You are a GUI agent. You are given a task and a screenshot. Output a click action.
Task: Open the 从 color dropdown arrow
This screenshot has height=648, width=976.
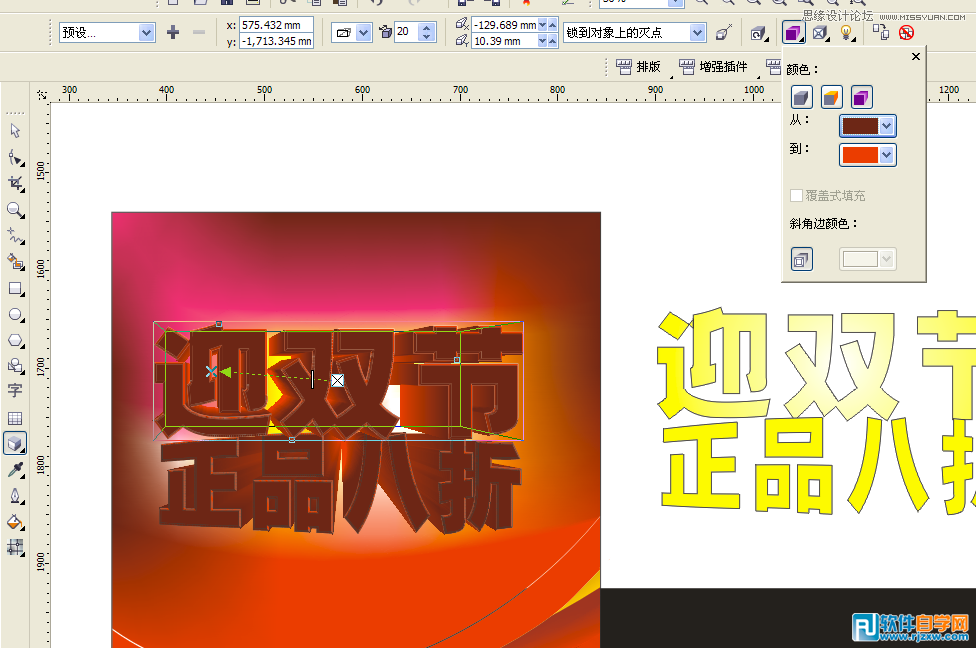click(x=887, y=126)
